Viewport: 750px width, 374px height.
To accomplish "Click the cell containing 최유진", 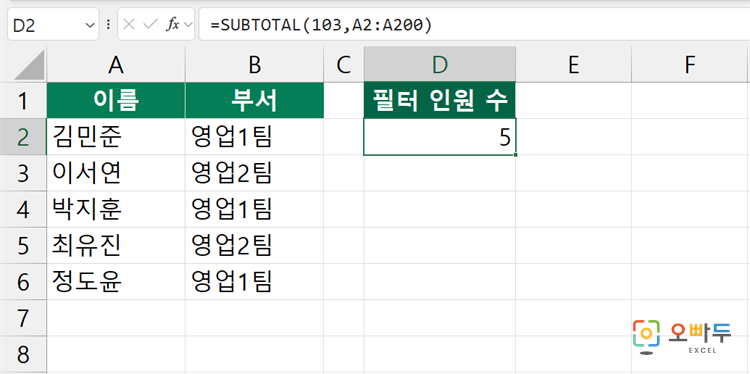I will (x=116, y=246).
